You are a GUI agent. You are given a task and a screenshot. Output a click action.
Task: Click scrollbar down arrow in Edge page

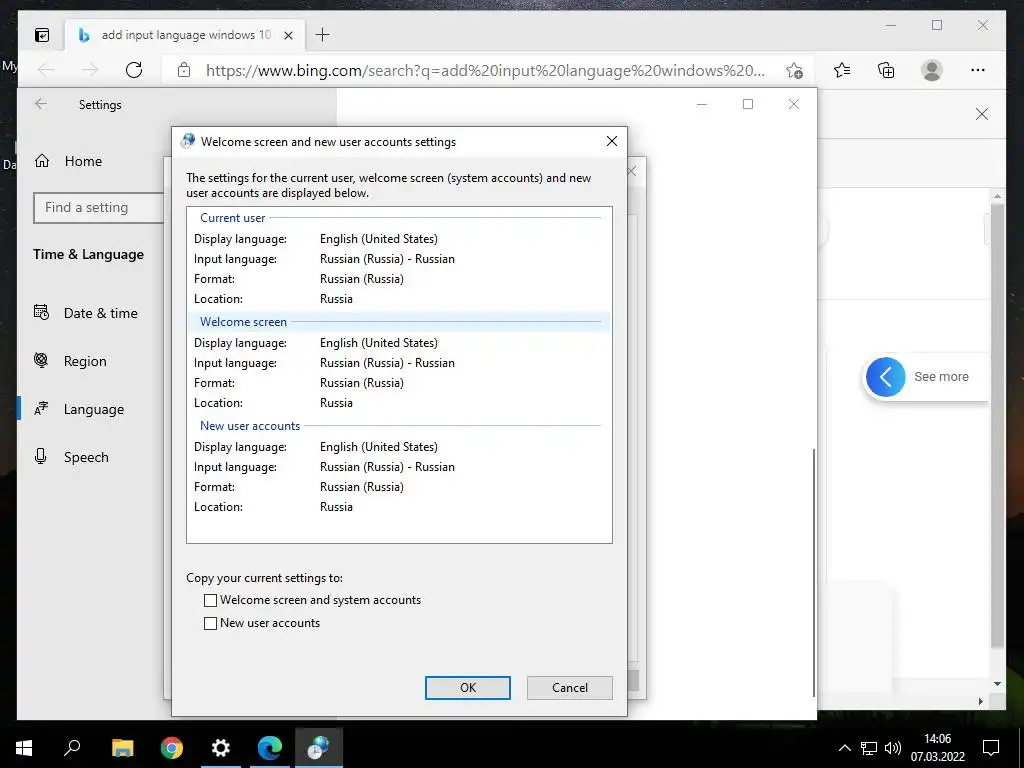[997, 684]
